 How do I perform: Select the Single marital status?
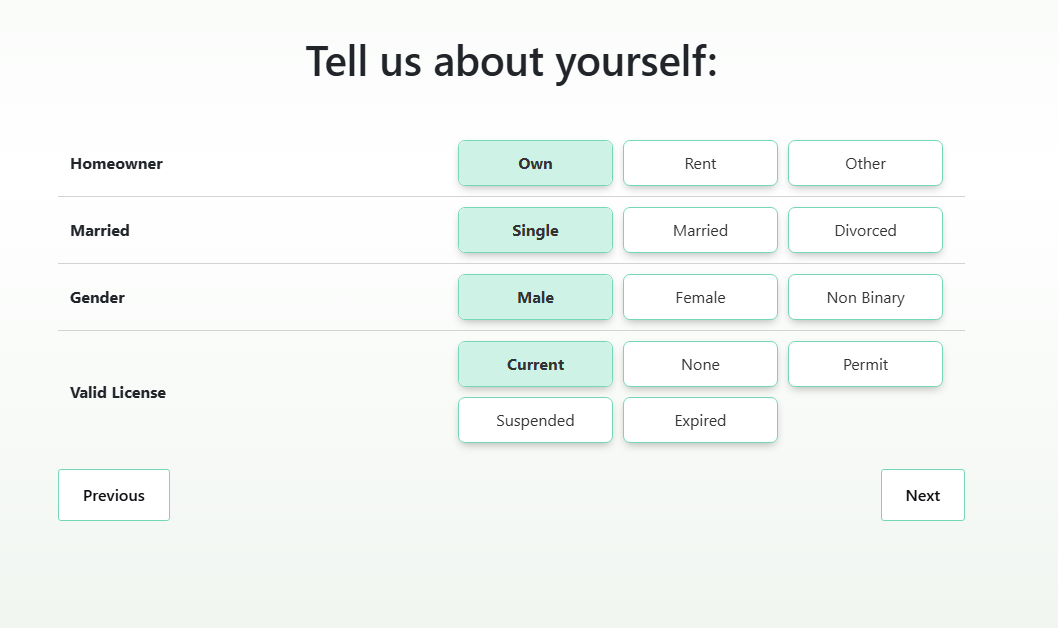tap(535, 230)
